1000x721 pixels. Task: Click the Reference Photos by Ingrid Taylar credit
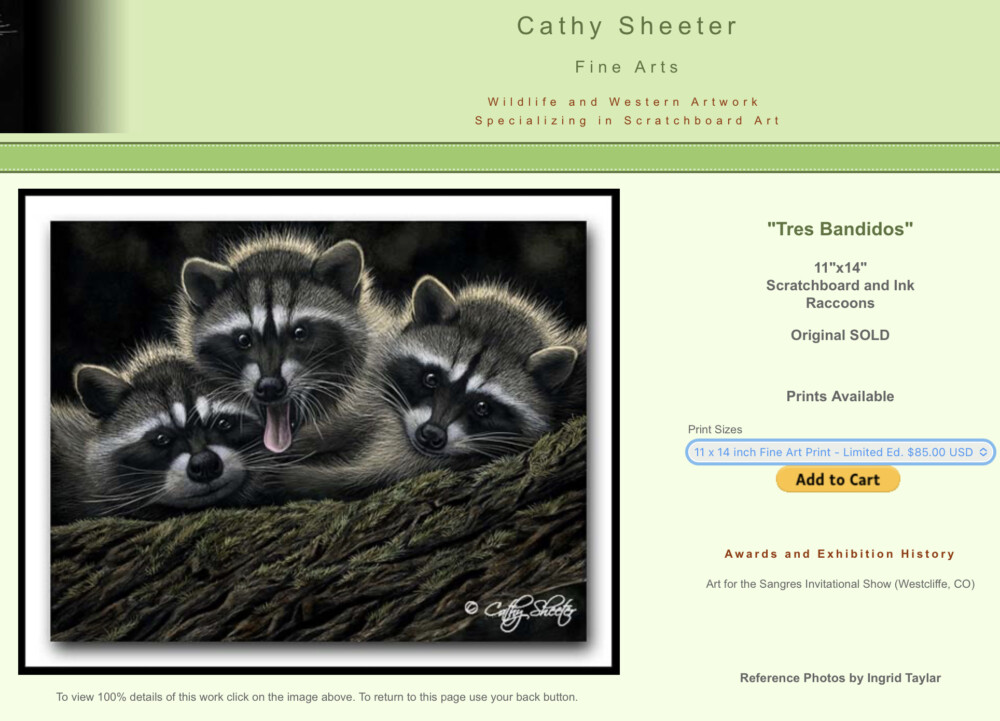(840, 678)
